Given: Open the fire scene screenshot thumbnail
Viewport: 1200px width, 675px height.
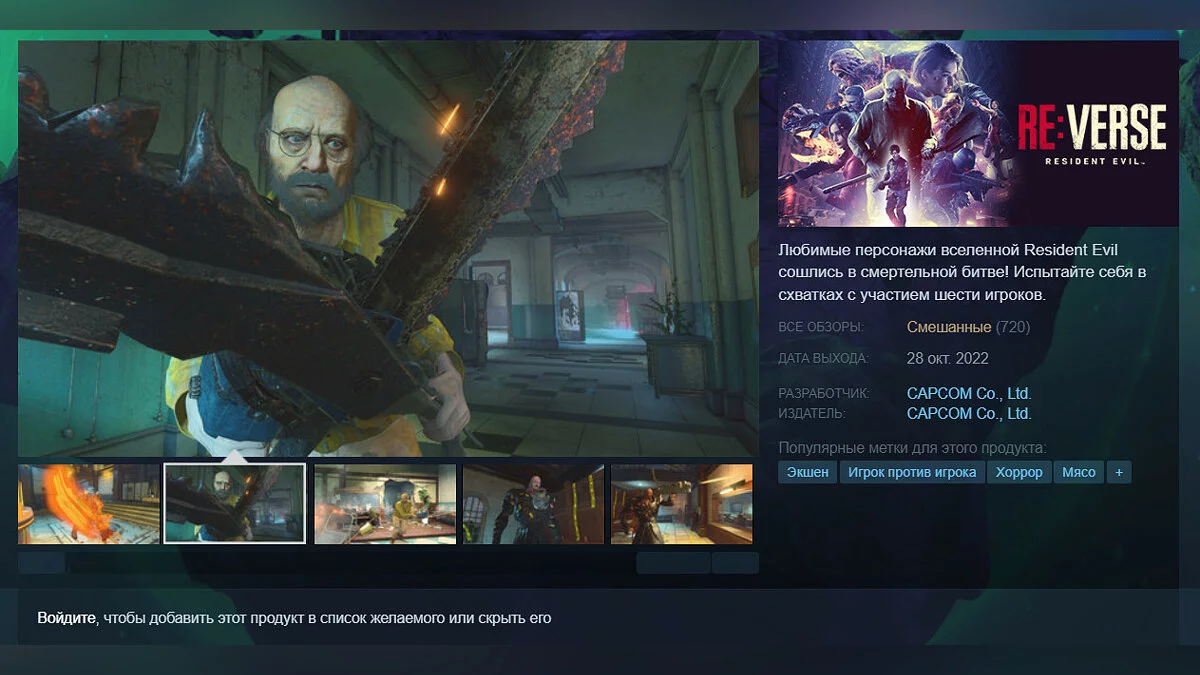Looking at the screenshot, I should click(88, 504).
